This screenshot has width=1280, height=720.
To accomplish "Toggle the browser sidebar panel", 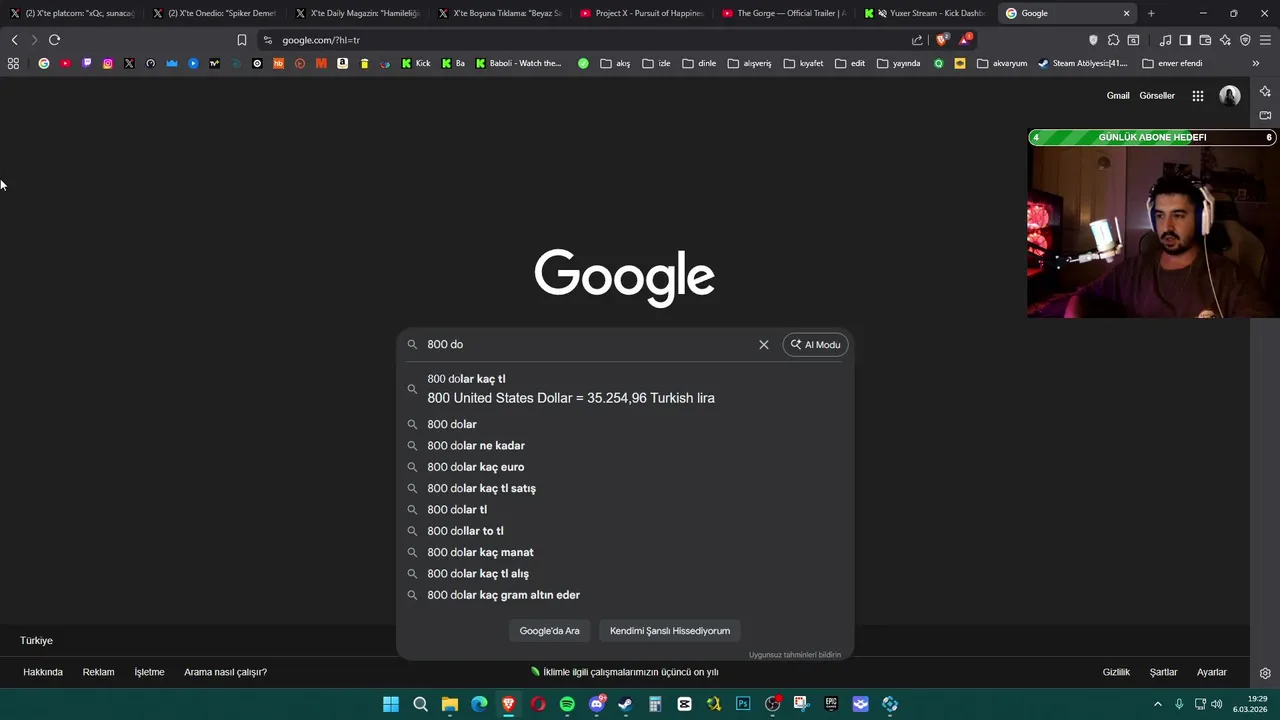I will (1185, 40).
